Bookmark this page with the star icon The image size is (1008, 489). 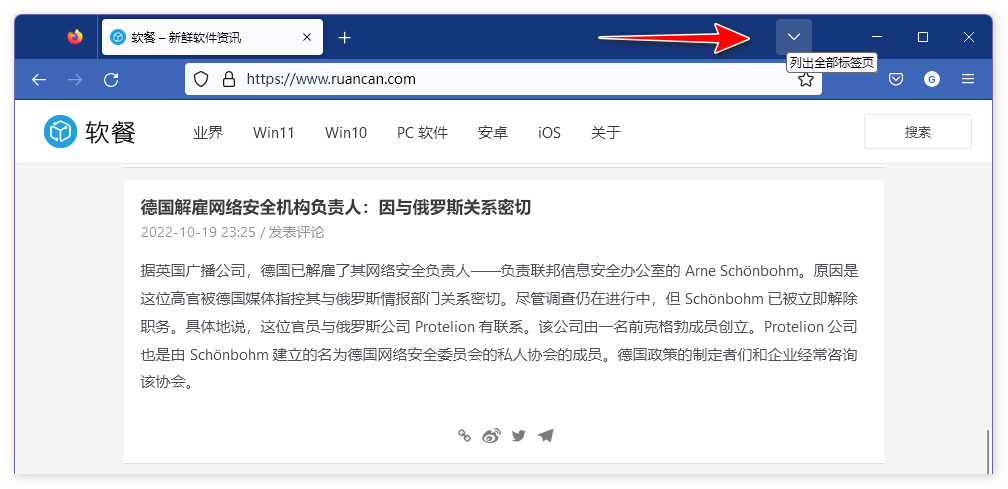(805, 79)
